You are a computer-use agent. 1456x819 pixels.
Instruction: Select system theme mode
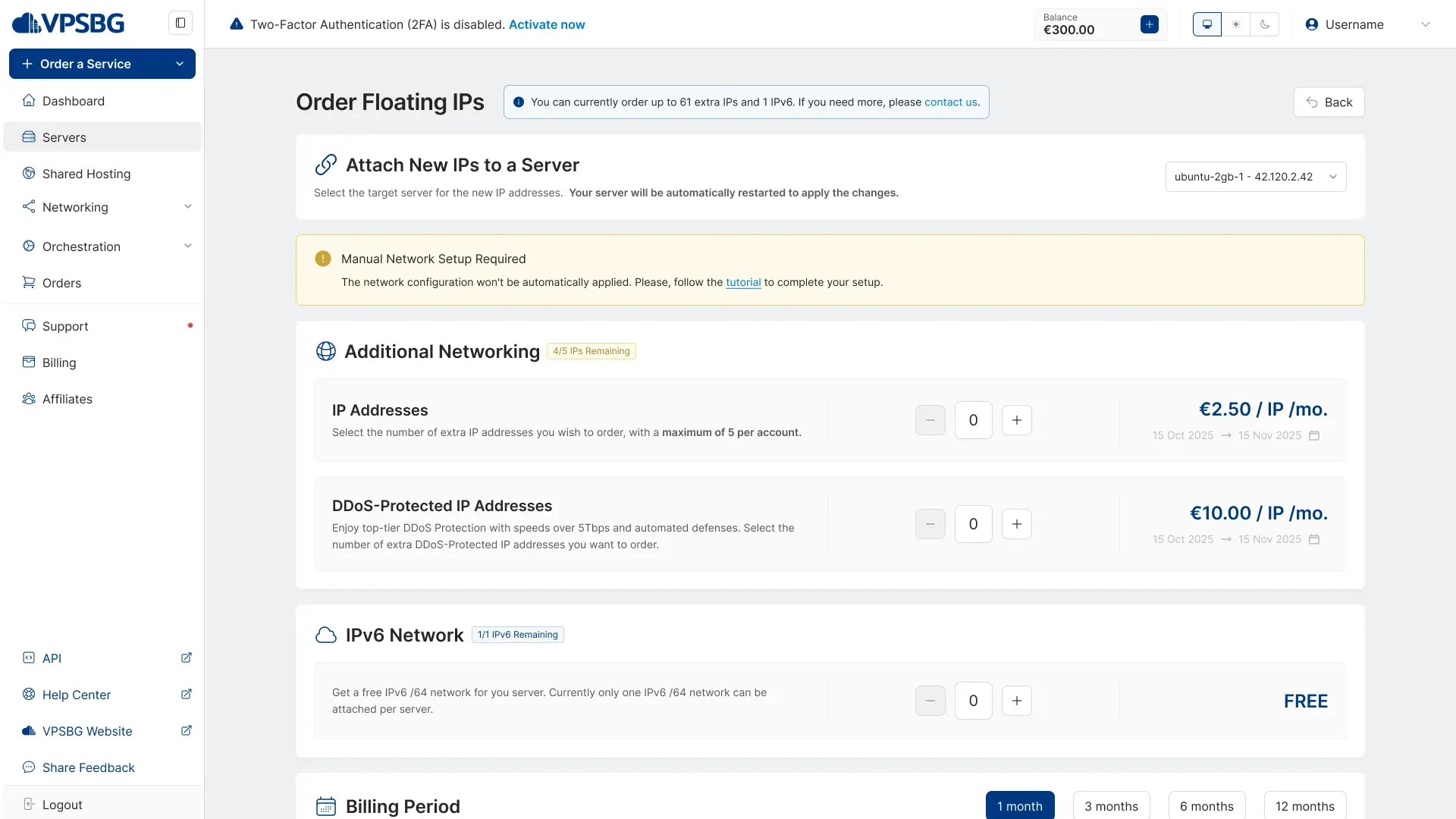pyautogui.click(x=1207, y=24)
